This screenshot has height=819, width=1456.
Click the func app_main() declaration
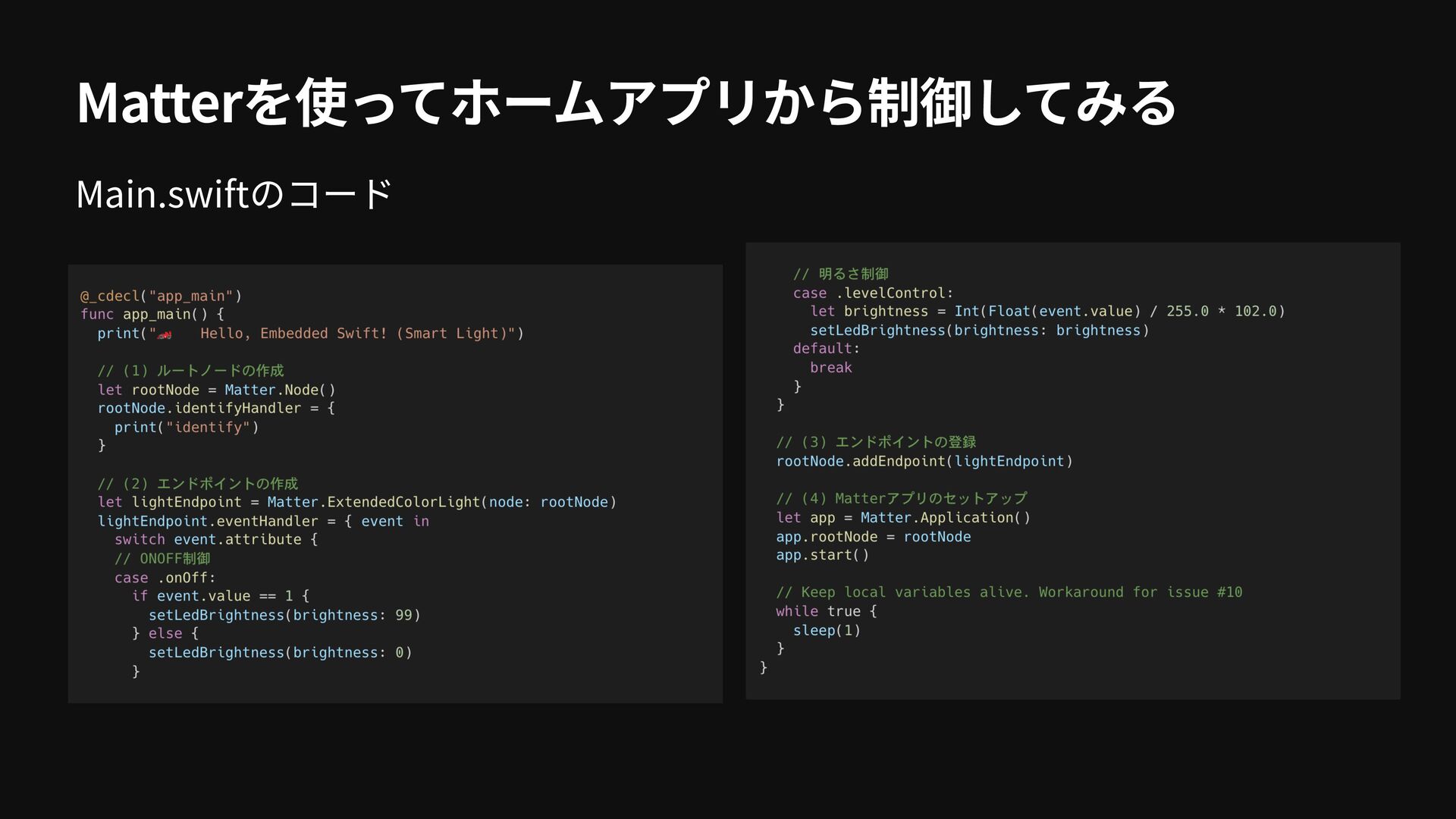(152, 314)
